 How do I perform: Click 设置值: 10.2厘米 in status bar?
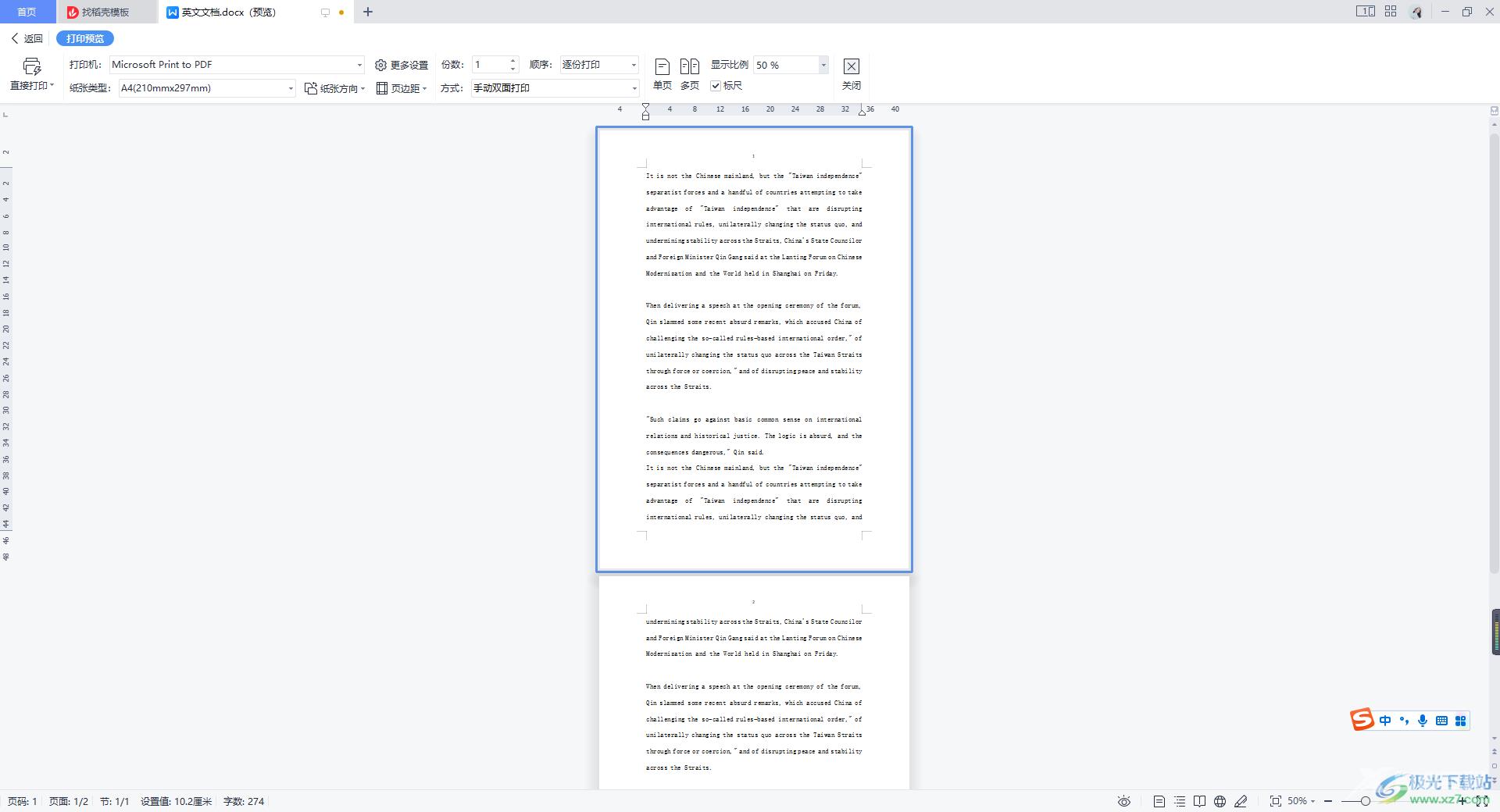click(x=177, y=801)
